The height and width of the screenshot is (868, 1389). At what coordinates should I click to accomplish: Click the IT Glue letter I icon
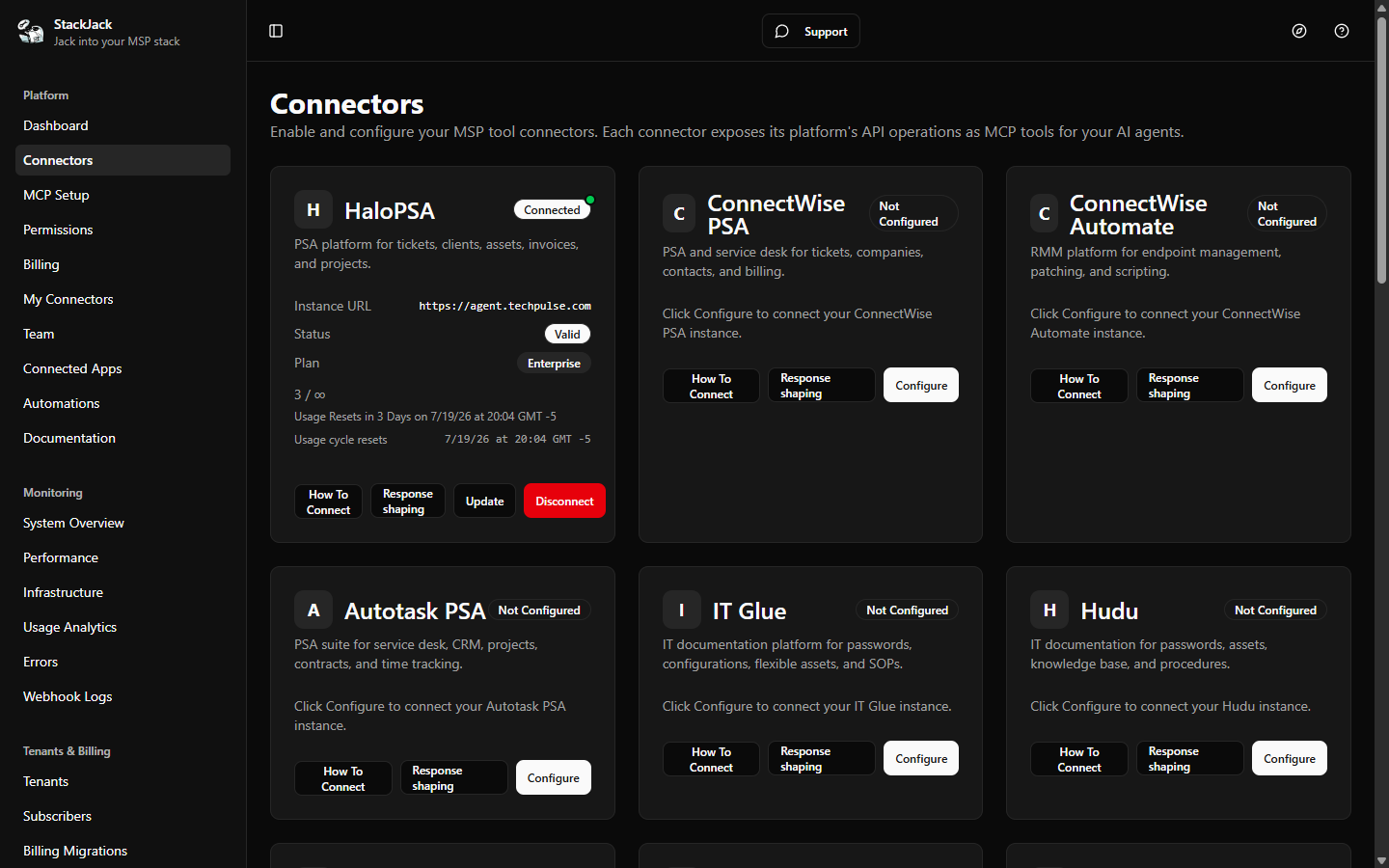(x=682, y=610)
